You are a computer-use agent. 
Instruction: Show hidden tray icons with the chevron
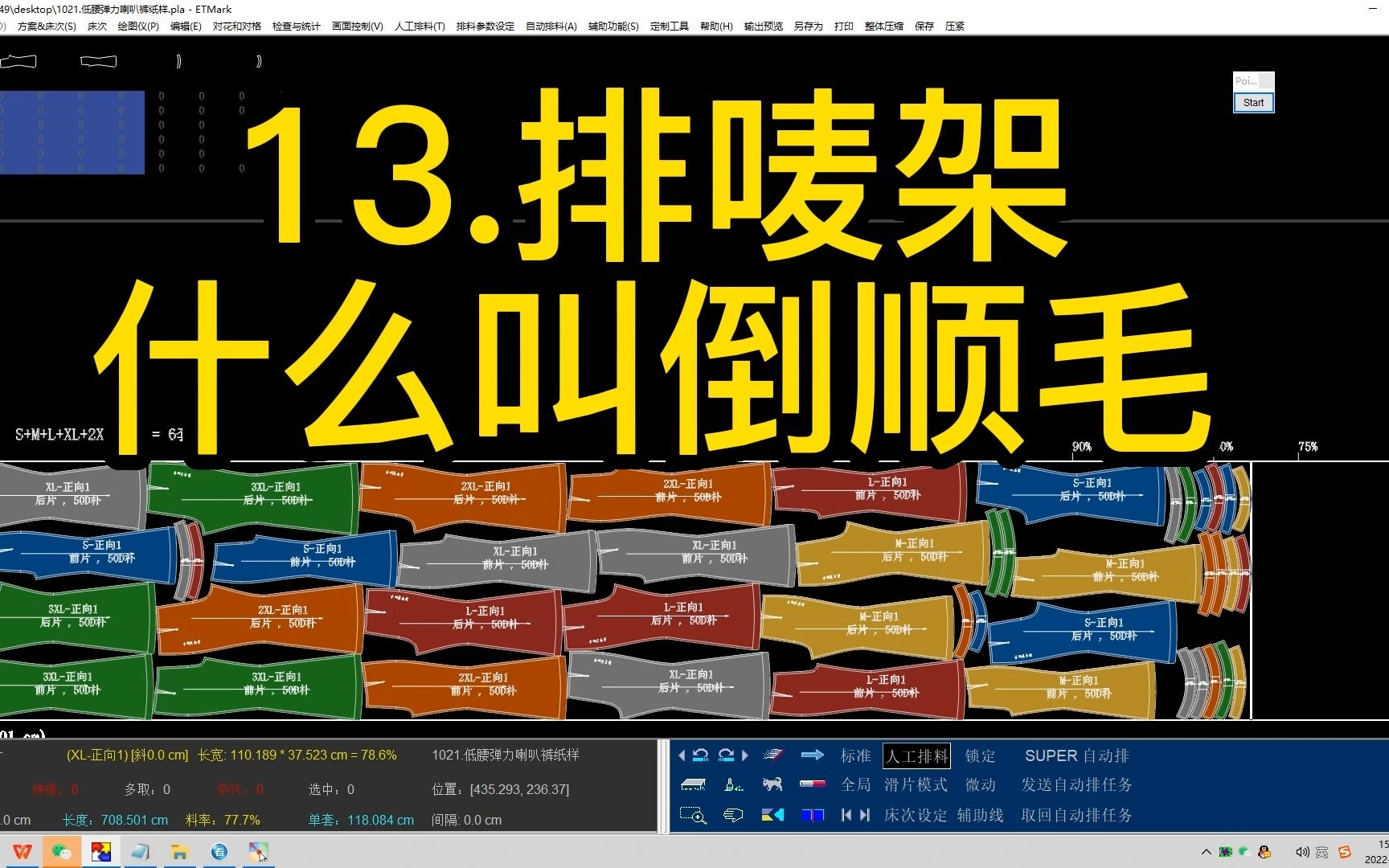click(1206, 852)
